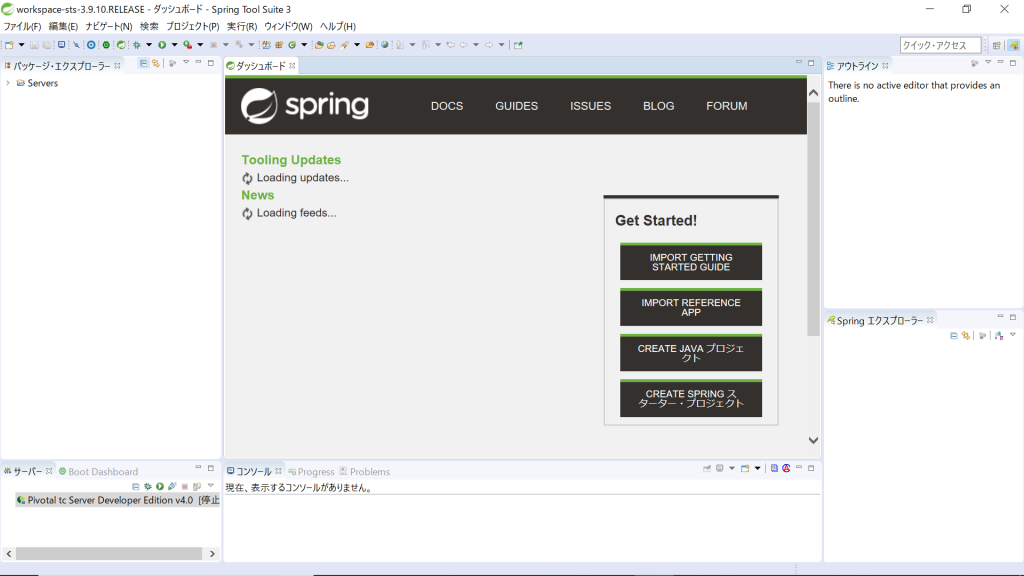Close the Dashboard tab using its X
This screenshot has height=576, width=1024.
click(292, 66)
